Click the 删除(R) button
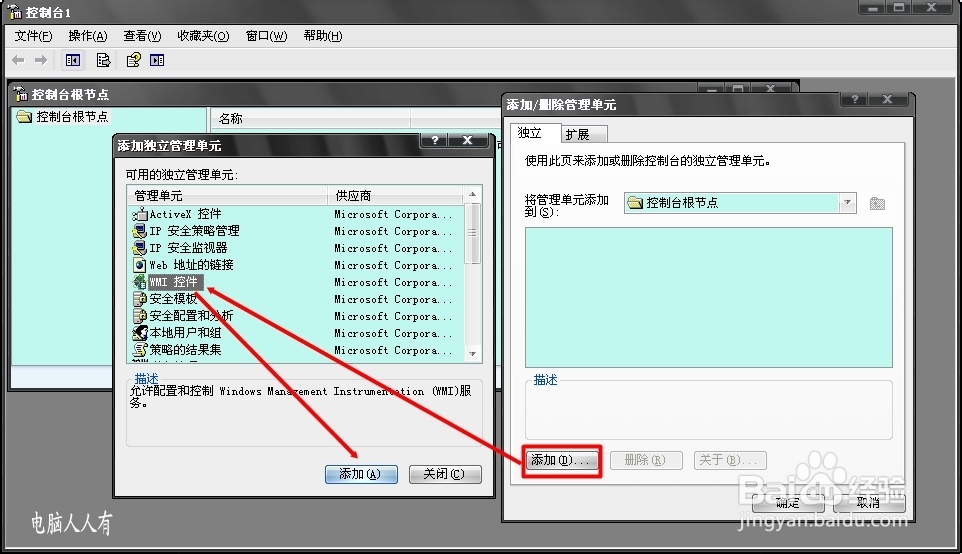The image size is (962, 554). pyautogui.click(x=645, y=460)
